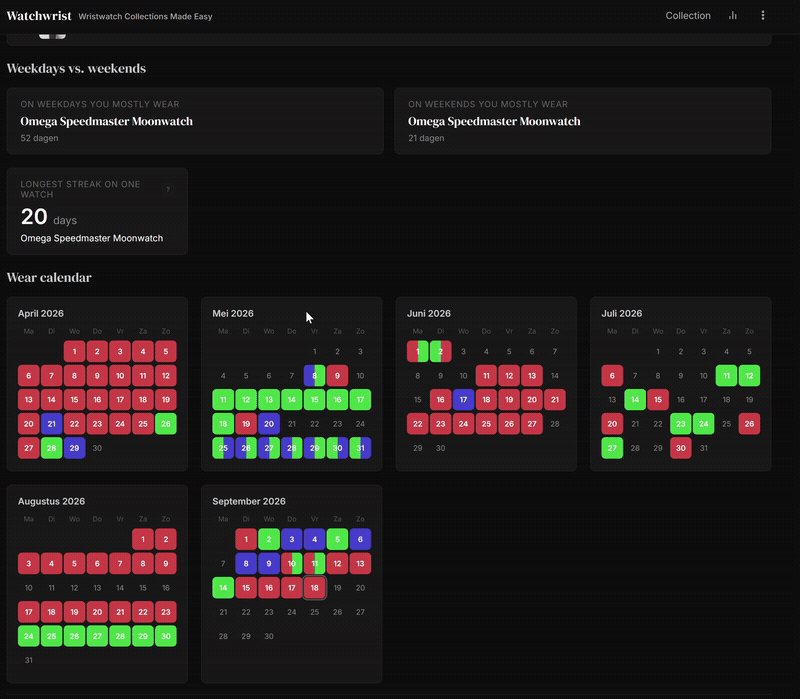Open the three-dot overflow menu
The image size is (800, 699).
763,15
